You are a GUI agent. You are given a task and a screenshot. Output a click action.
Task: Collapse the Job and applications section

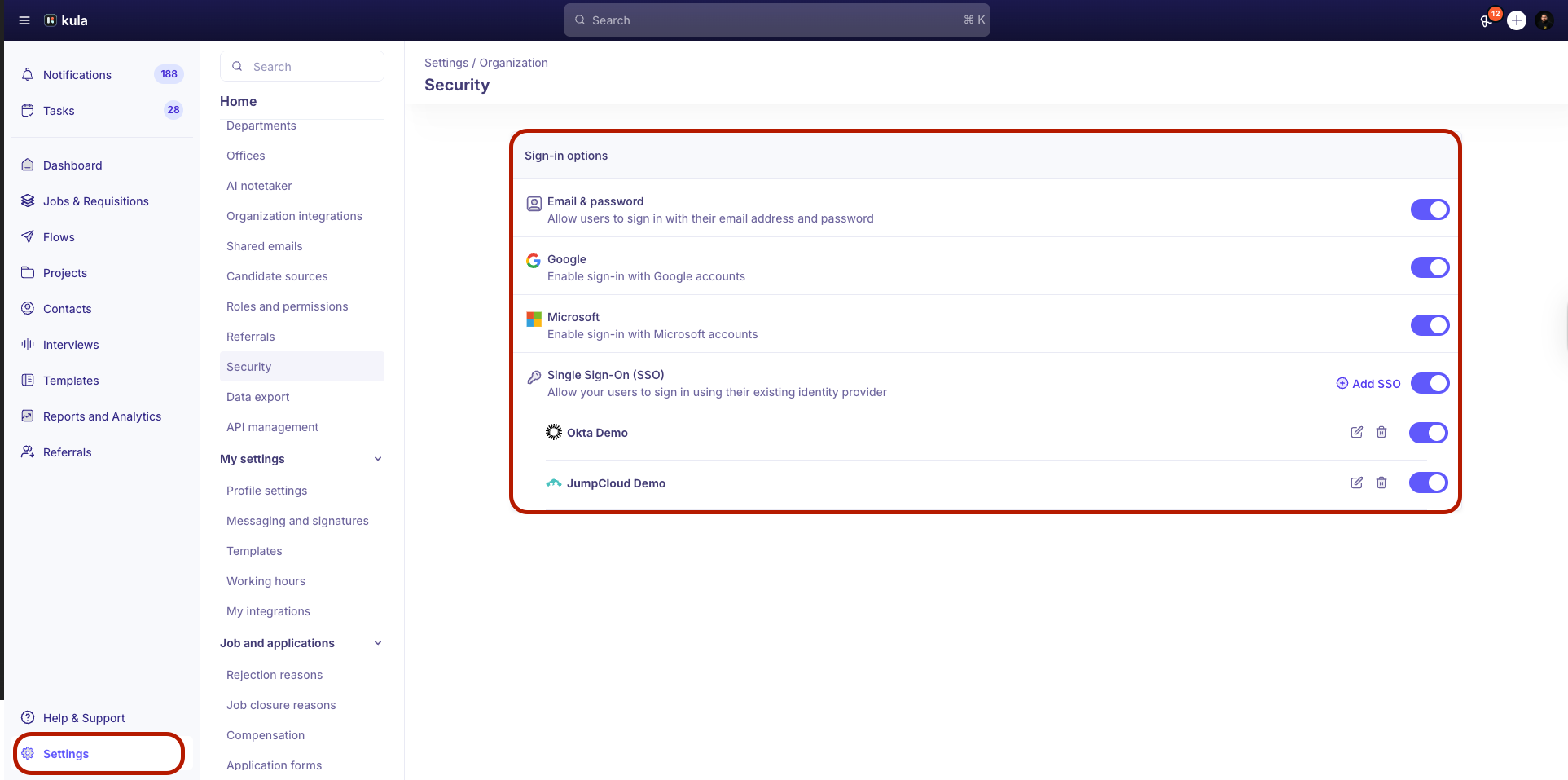coord(378,643)
